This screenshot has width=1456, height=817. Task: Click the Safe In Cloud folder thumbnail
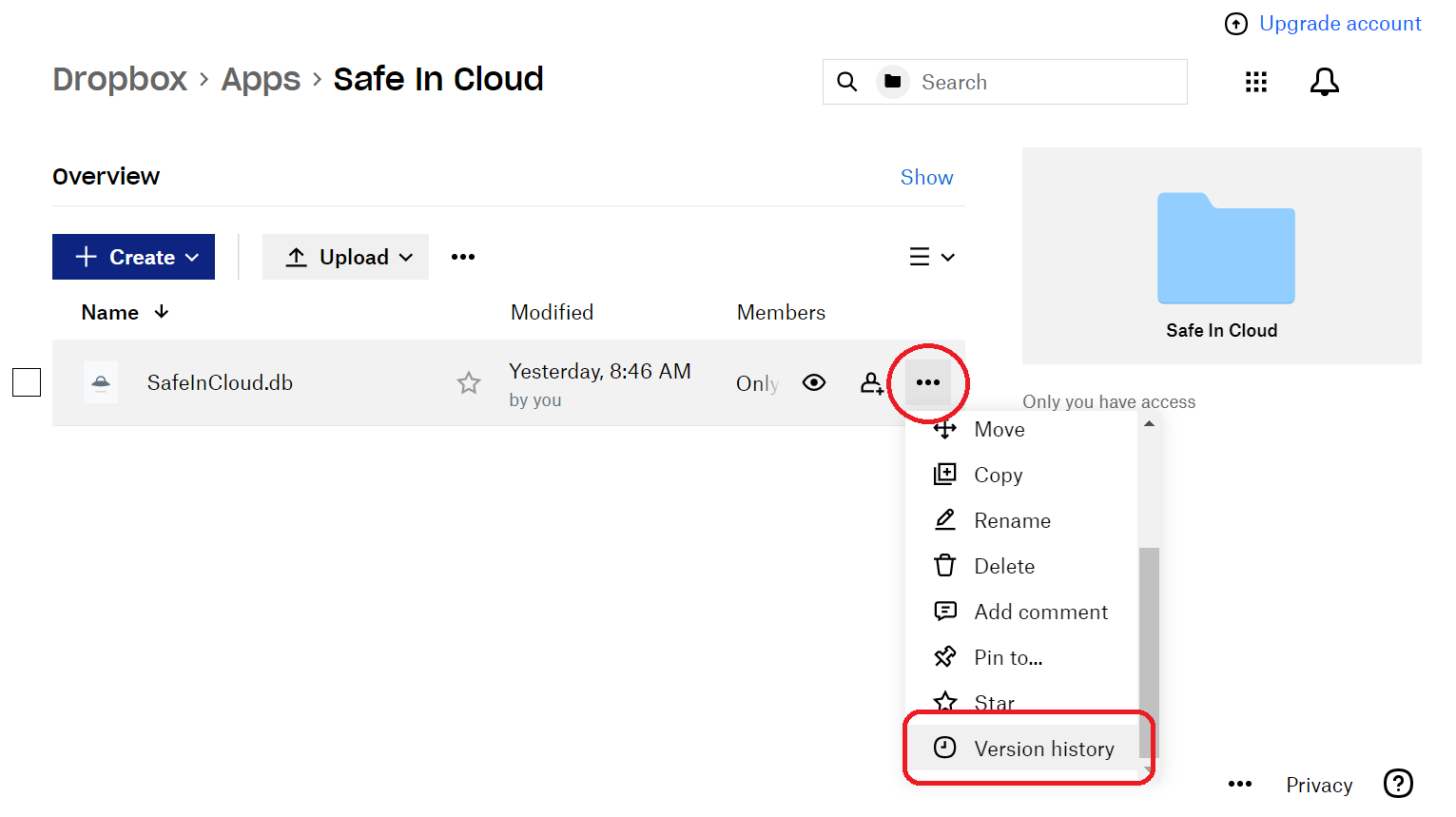pyautogui.click(x=1225, y=248)
